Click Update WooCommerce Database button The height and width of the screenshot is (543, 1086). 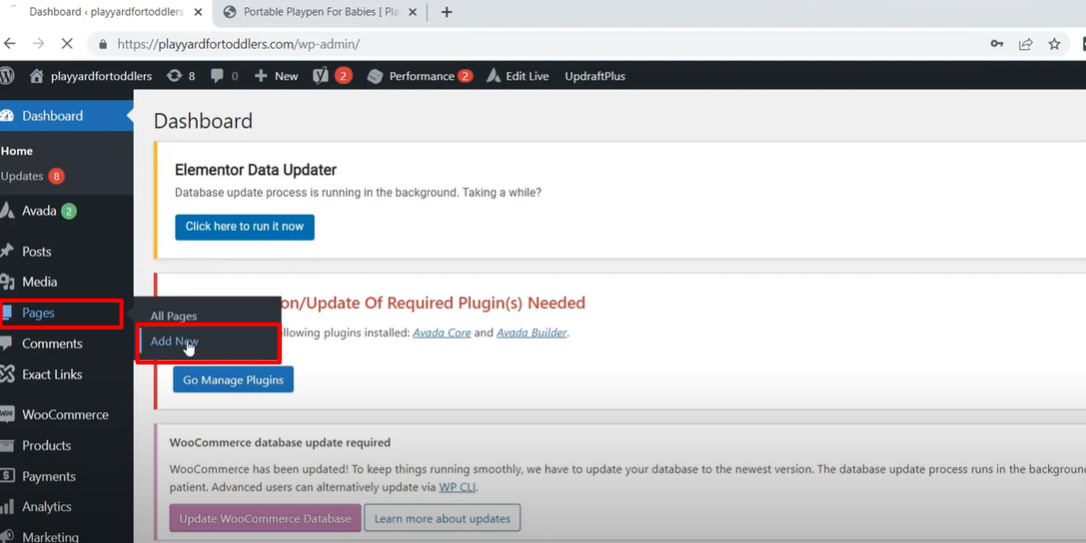pyautogui.click(x=265, y=518)
